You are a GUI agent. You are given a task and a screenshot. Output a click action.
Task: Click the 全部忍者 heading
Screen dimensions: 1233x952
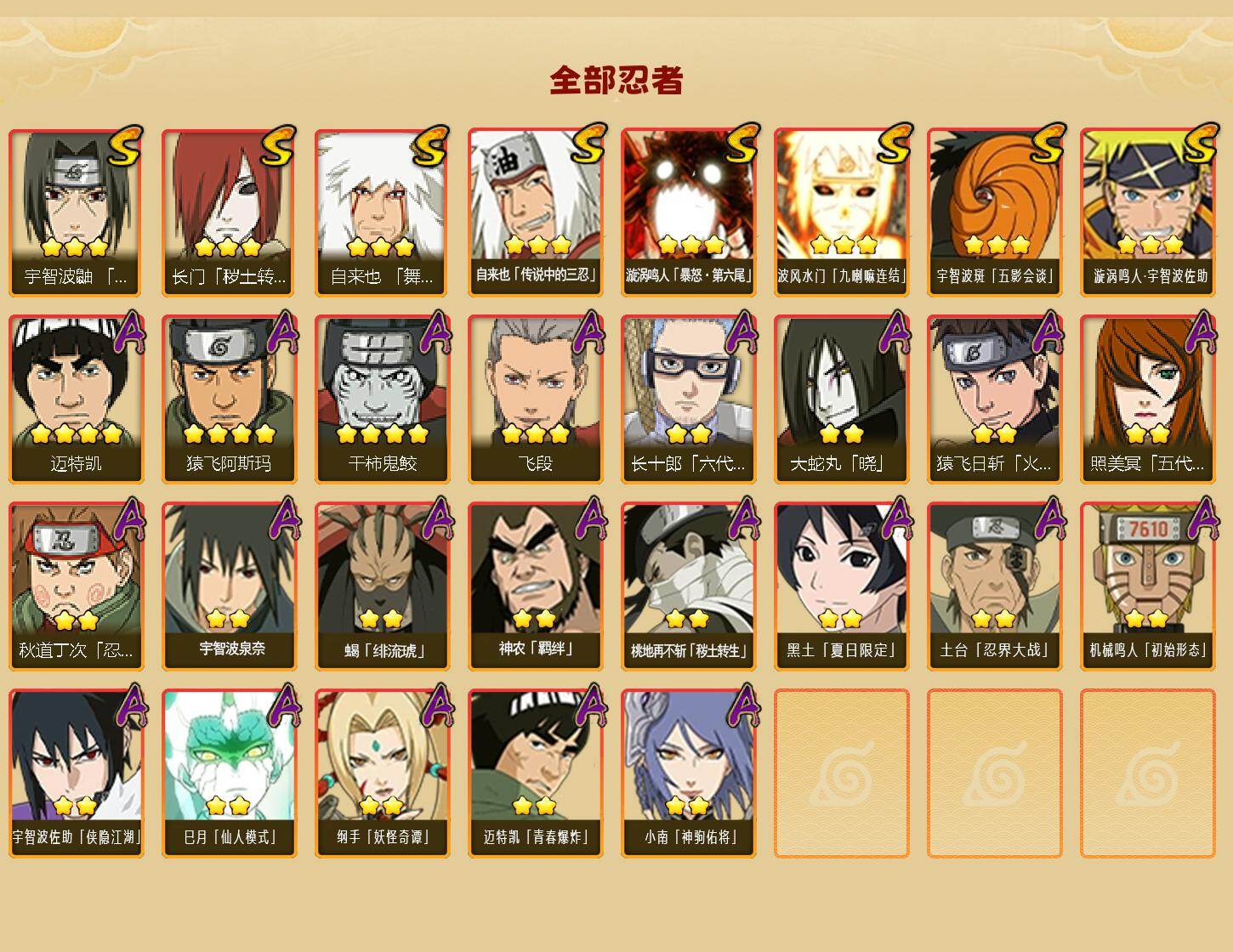tap(616, 81)
